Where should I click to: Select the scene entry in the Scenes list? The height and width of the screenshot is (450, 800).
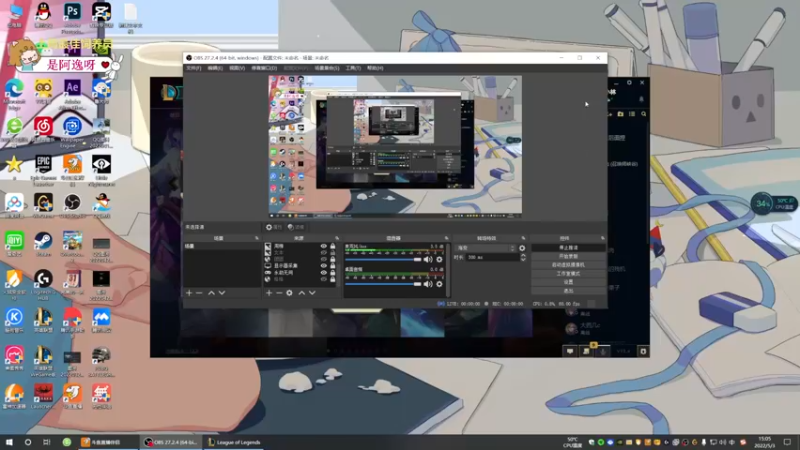222,246
